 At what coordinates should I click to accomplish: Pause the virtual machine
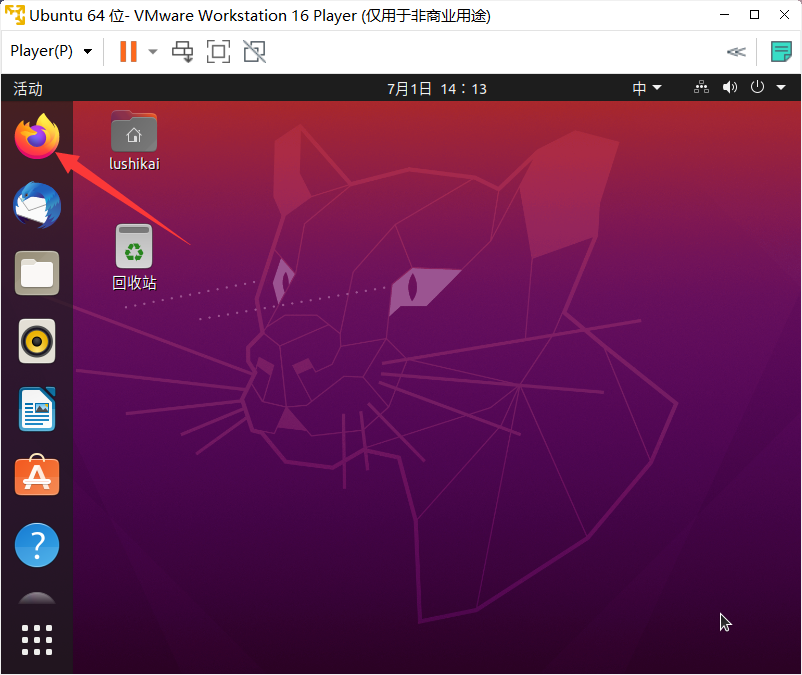click(x=128, y=52)
